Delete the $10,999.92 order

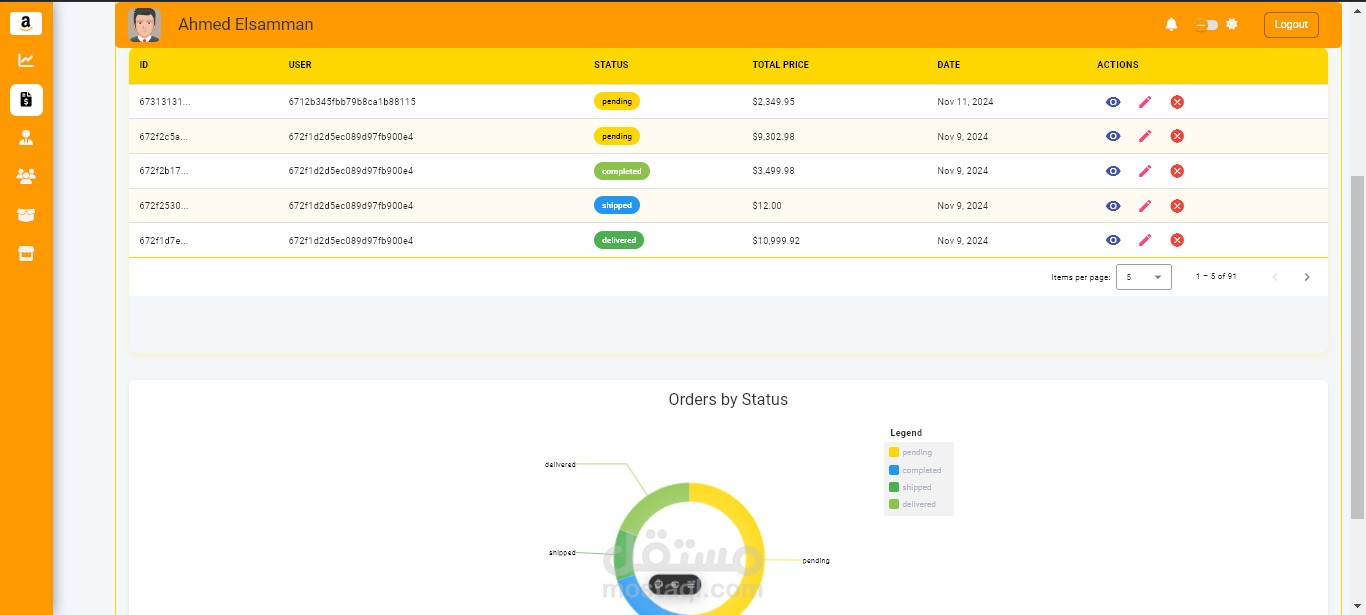[x=1177, y=240]
